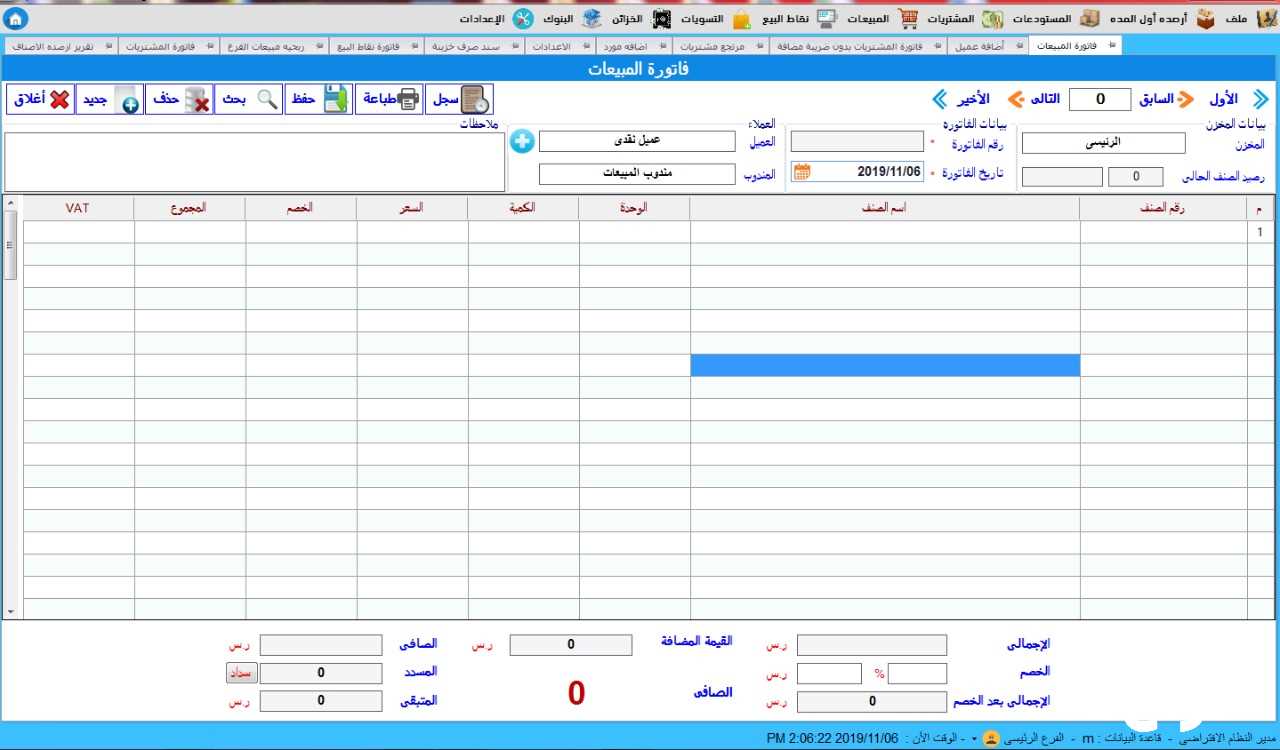Click the الخصم column header

point(301,208)
